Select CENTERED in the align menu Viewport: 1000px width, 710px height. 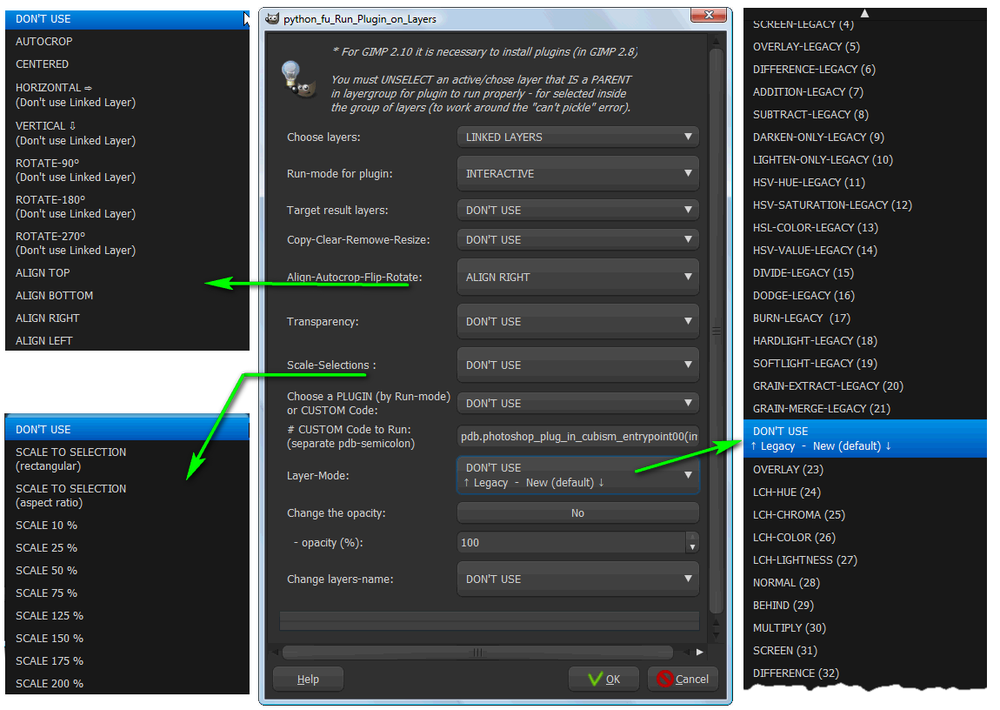tap(127, 64)
